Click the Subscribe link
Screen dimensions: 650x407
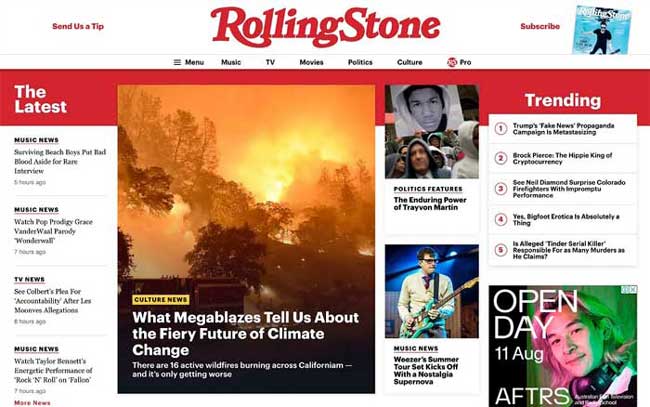coord(540,26)
